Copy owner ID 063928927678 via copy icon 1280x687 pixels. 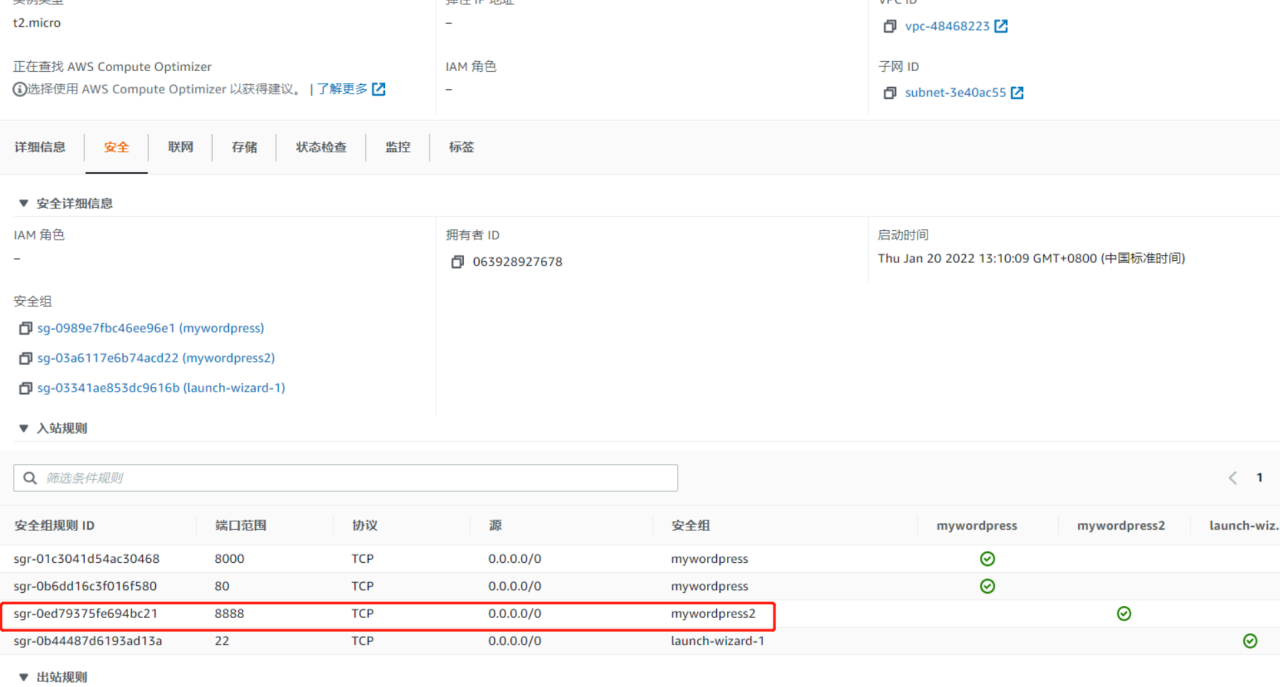pyautogui.click(x=458, y=262)
